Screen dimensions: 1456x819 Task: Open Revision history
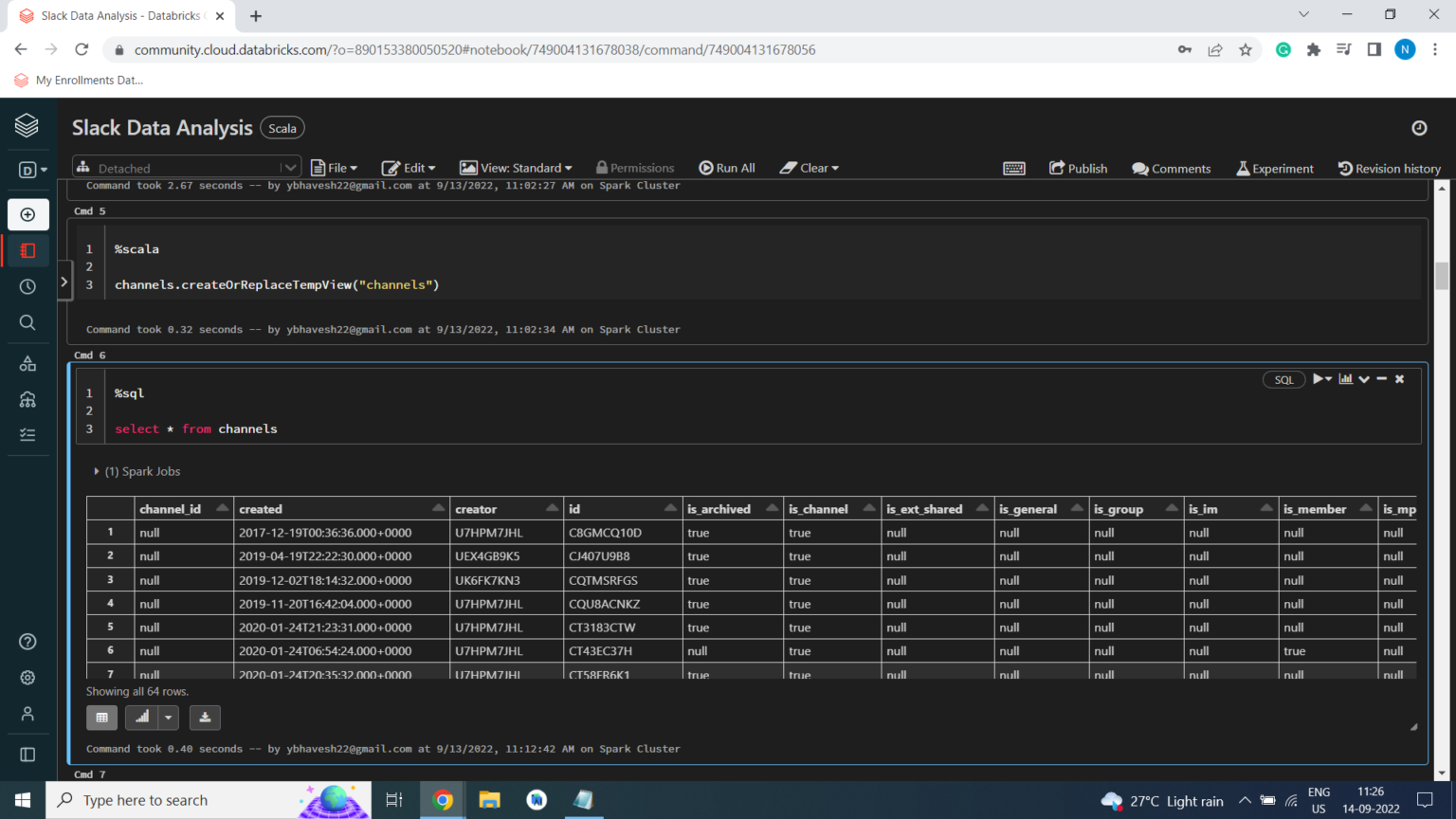[1390, 168]
